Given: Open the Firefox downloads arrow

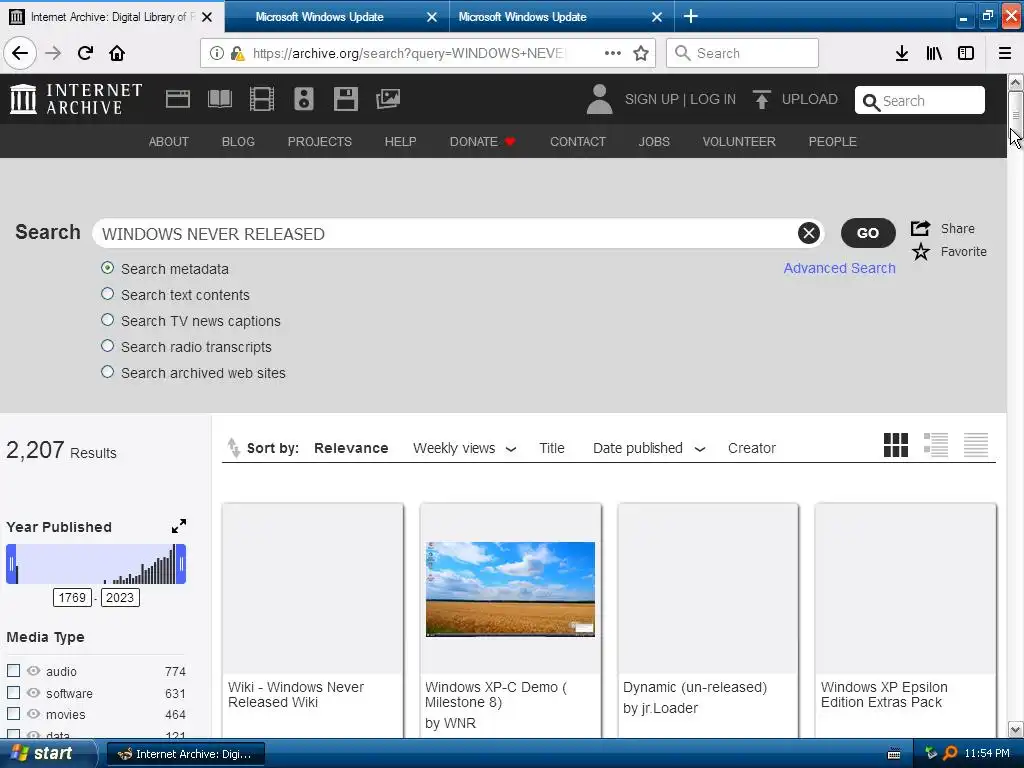Looking at the screenshot, I should point(902,53).
